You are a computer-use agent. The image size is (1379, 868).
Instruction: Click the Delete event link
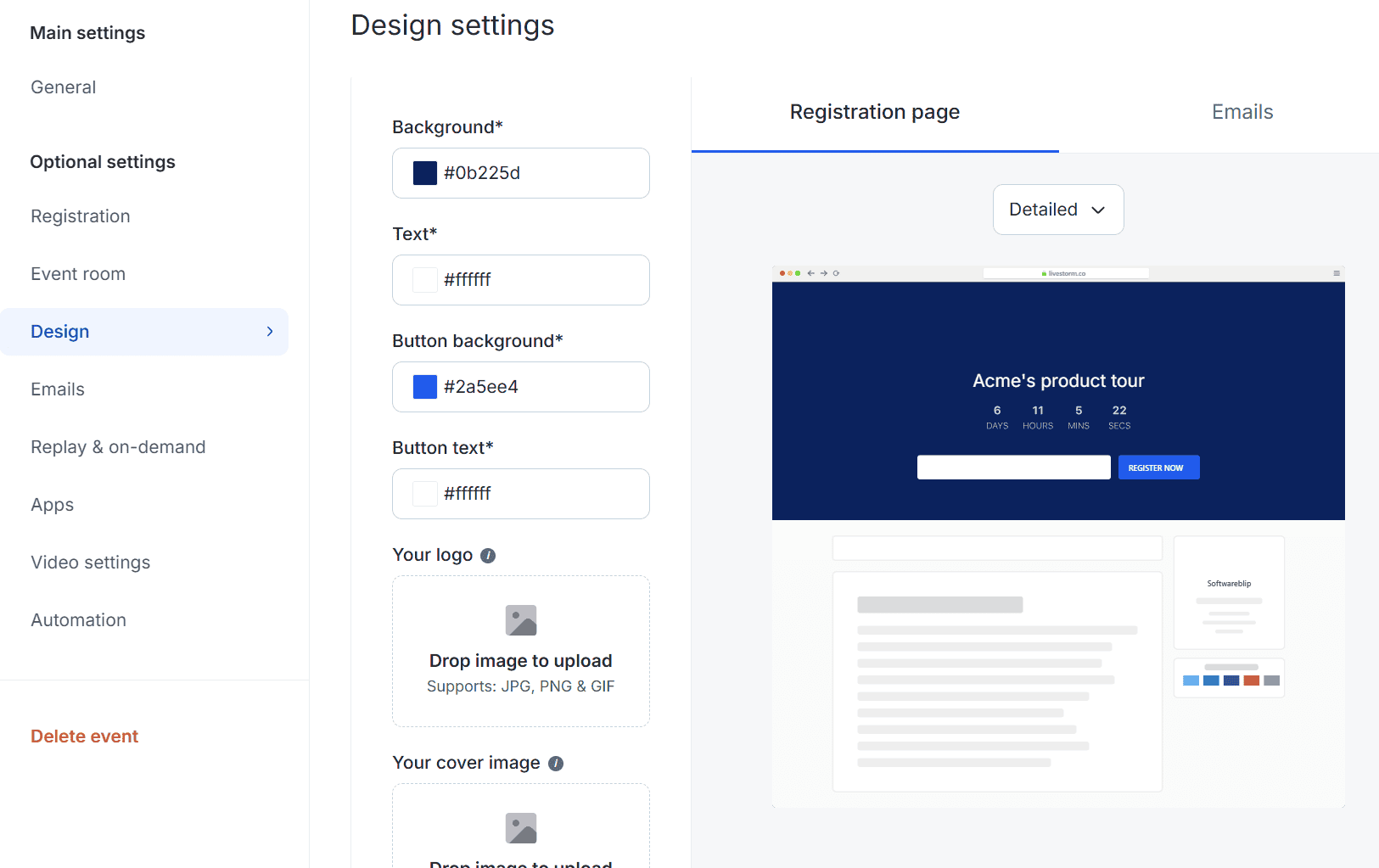click(85, 736)
